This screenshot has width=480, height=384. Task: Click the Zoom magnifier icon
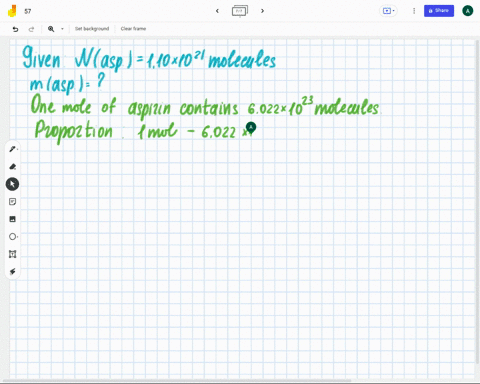[51, 29]
